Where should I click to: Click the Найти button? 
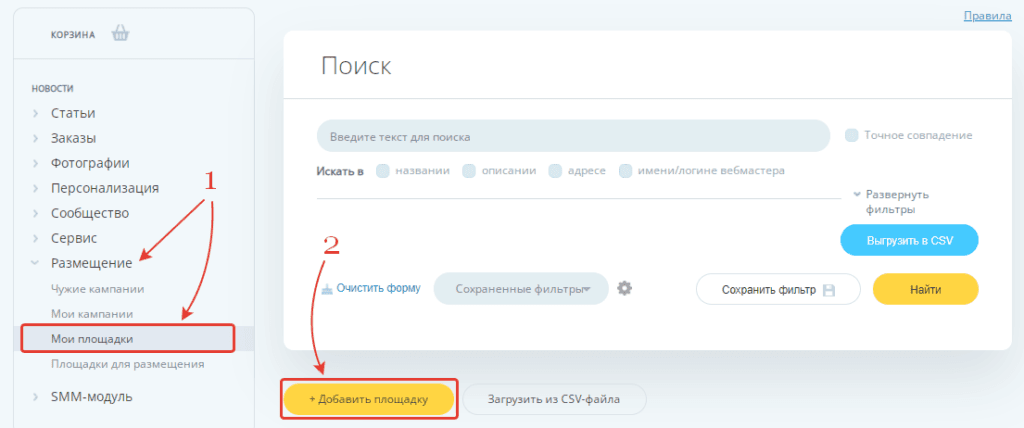(x=925, y=289)
